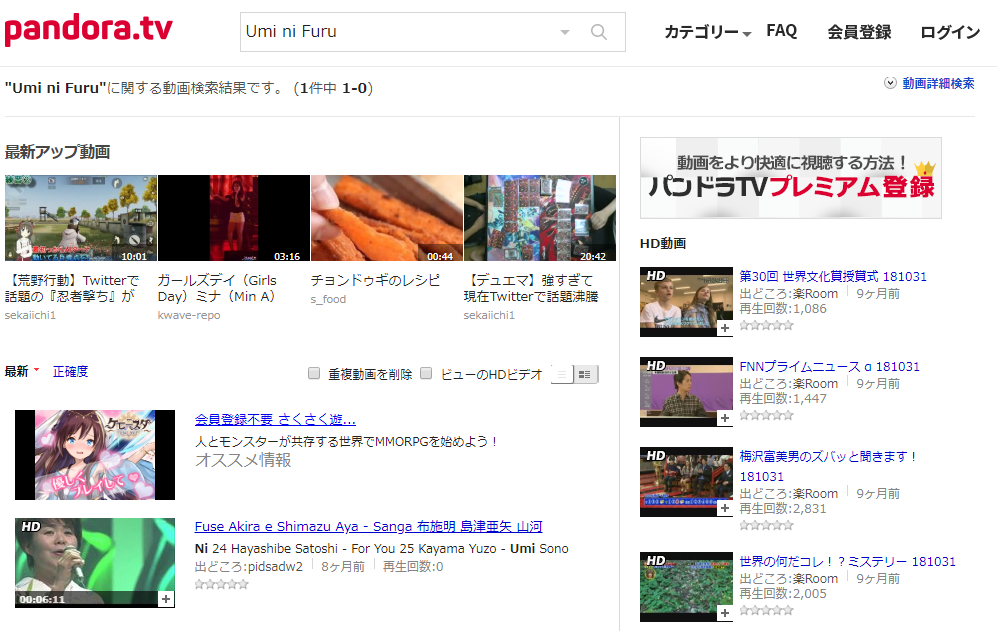Open the カテゴリー dropdown menu
This screenshot has width=1005, height=632.
[x=708, y=32]
